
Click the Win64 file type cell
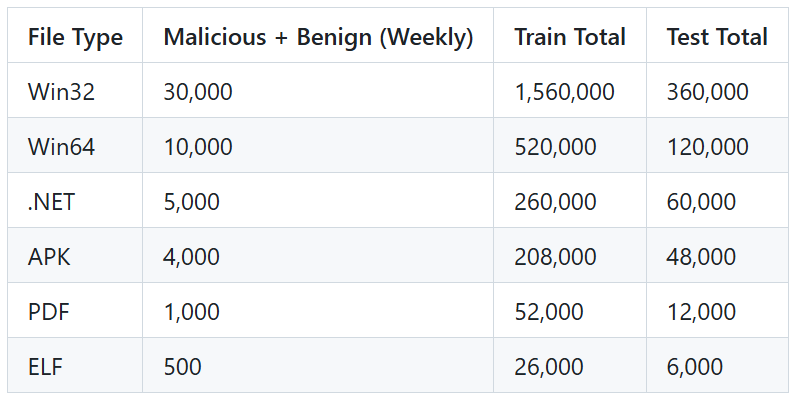(x=61, y=147)
